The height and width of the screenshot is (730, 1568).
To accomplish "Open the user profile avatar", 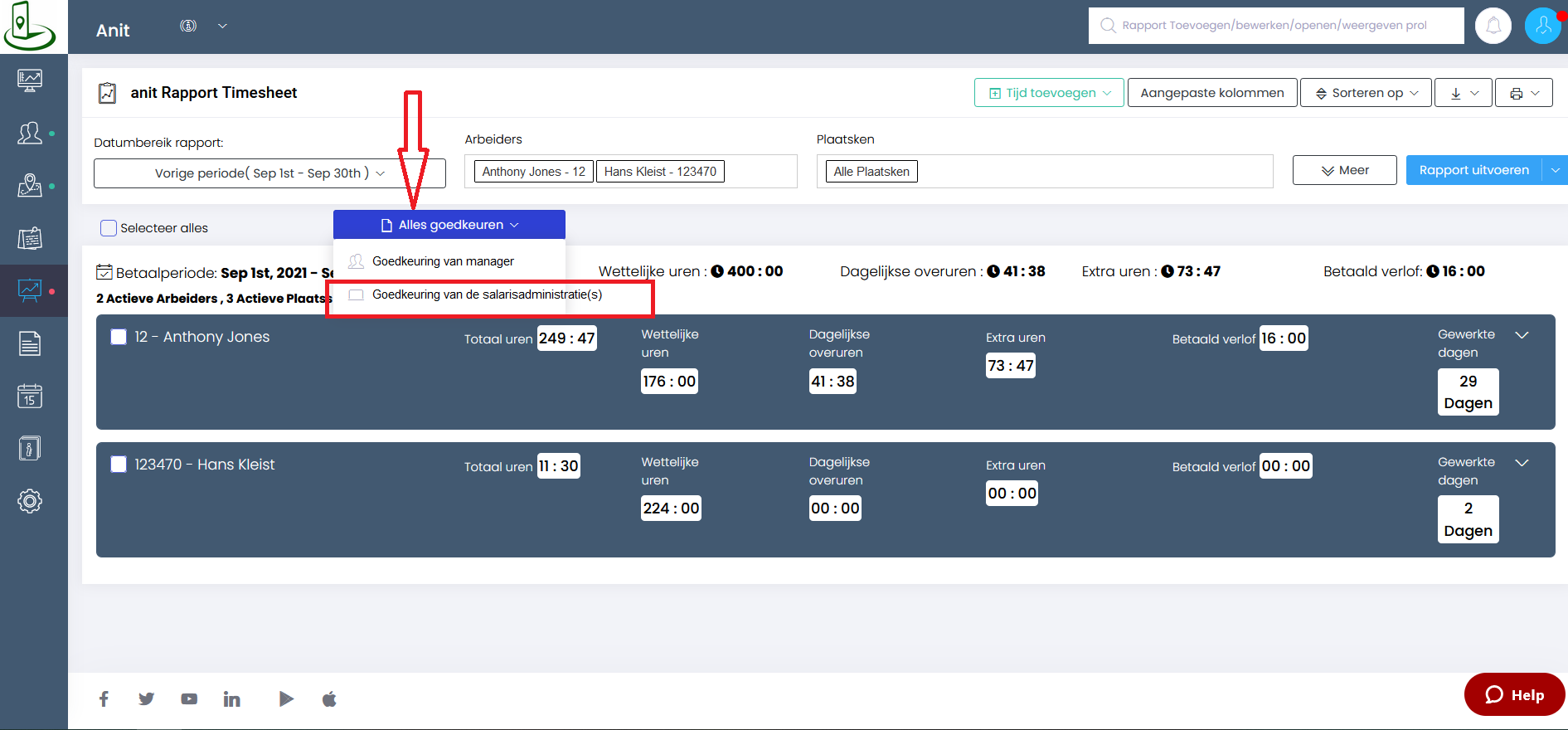I will pyautogui.click(x=1542, y=26).
